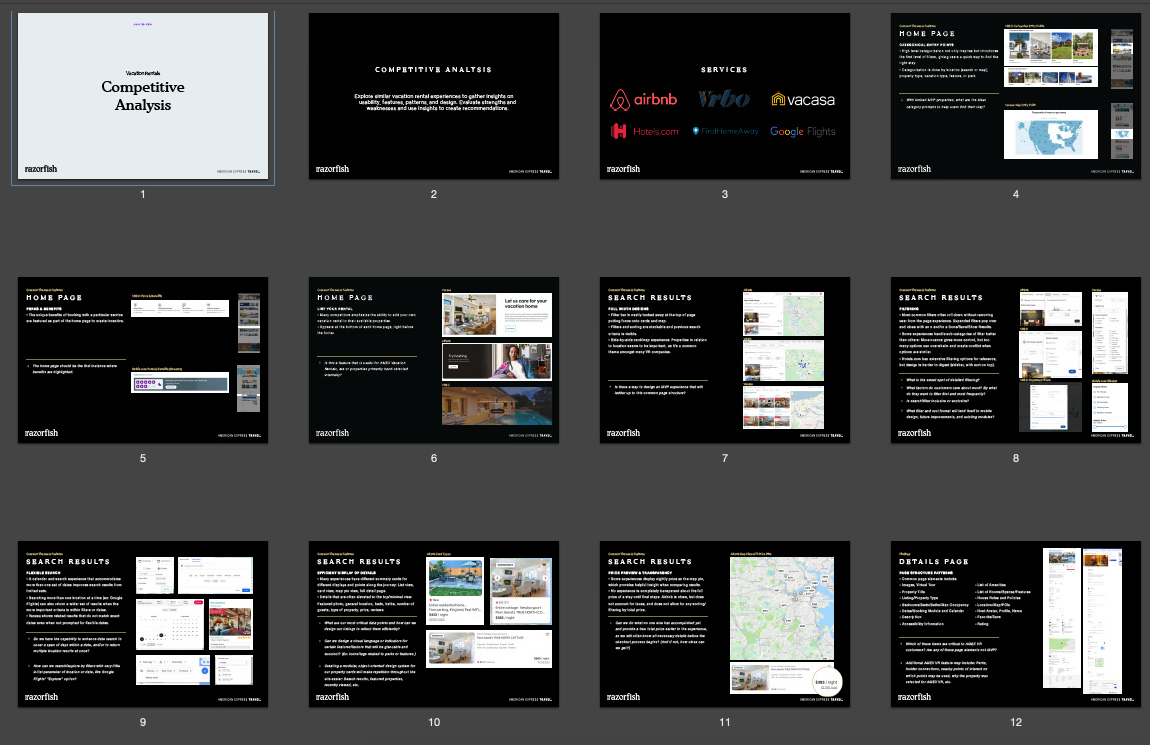Image resolution: width=1150 pixels, height=745 pixels.
Task: Click slide number label 3
Action: tap(725, 194)
